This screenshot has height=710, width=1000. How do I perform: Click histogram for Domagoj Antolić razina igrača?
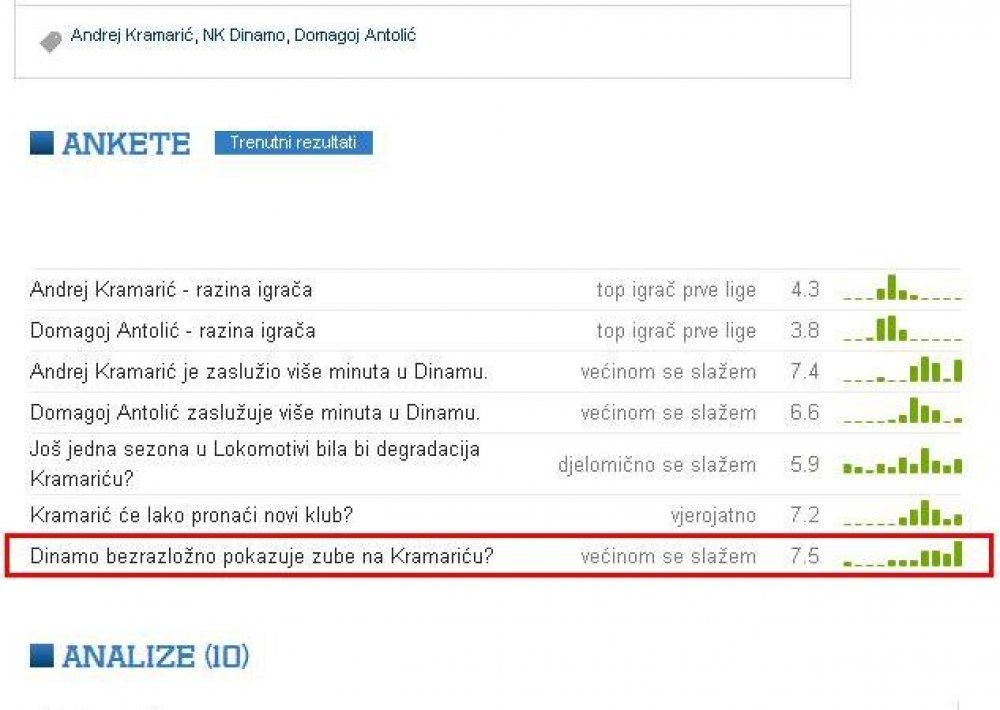pos(902,329)
